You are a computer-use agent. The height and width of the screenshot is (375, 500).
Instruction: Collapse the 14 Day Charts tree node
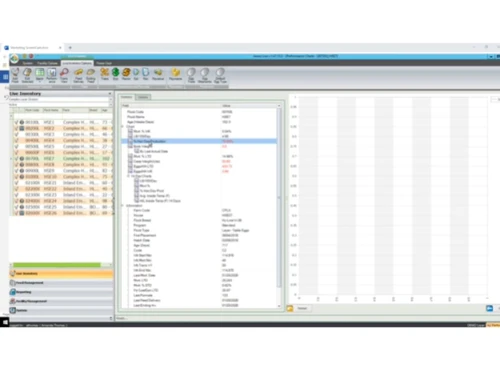click(129, 176)
